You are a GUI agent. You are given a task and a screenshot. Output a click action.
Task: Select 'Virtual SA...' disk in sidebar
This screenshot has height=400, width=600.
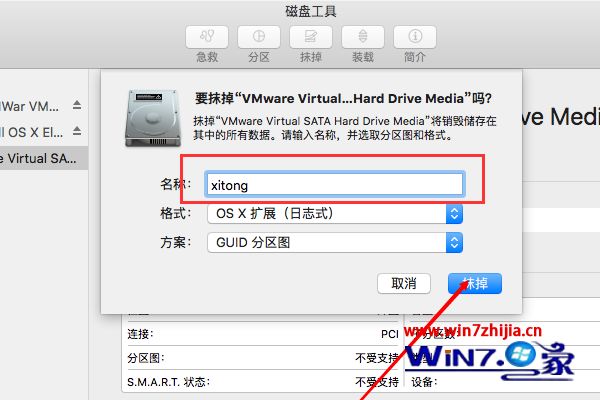pos(44,158)
